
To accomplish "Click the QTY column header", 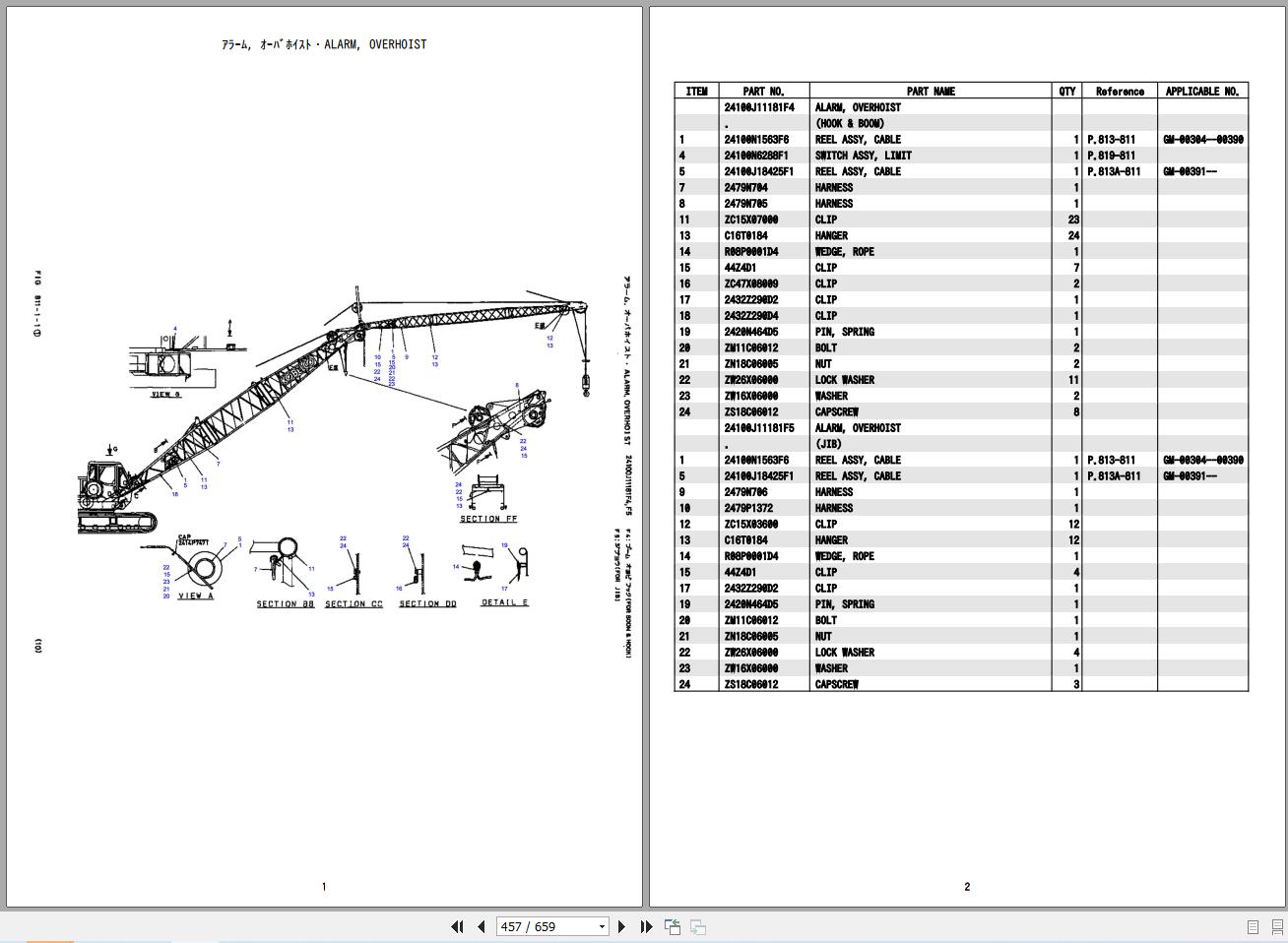I will click(1066, 91).
